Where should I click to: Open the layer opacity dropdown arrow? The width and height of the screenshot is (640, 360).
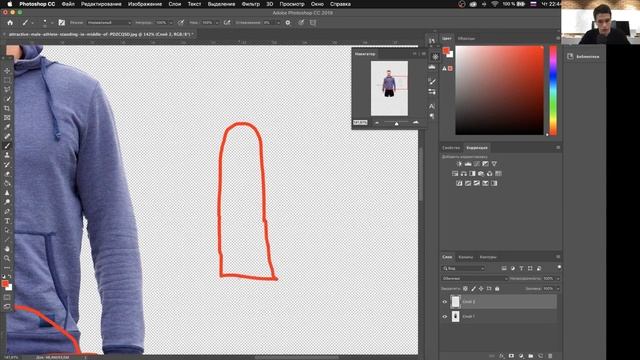point(558,278)
